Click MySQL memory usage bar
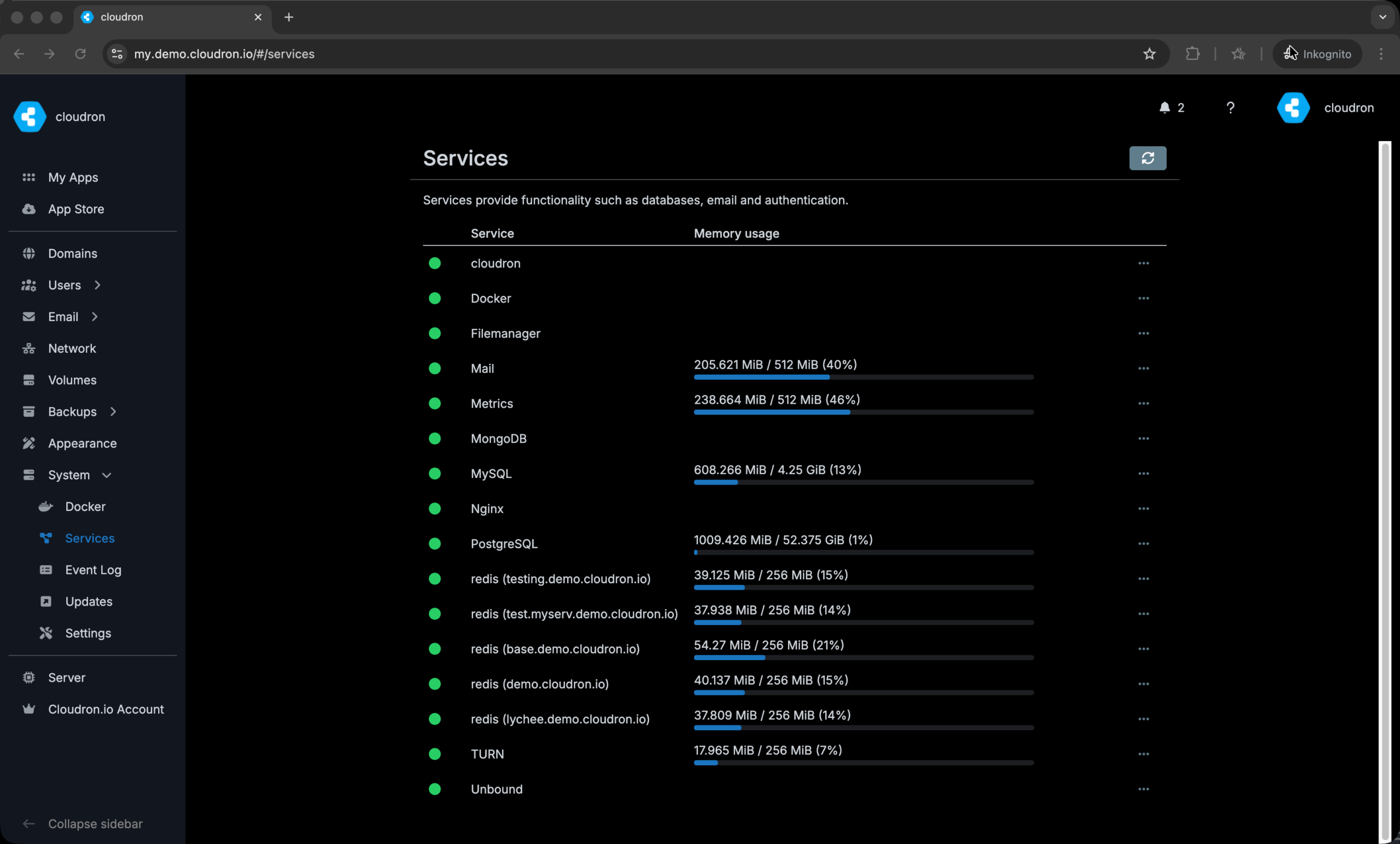The height and width of the screenshot is (844, 1400). (x=863, y=482)
